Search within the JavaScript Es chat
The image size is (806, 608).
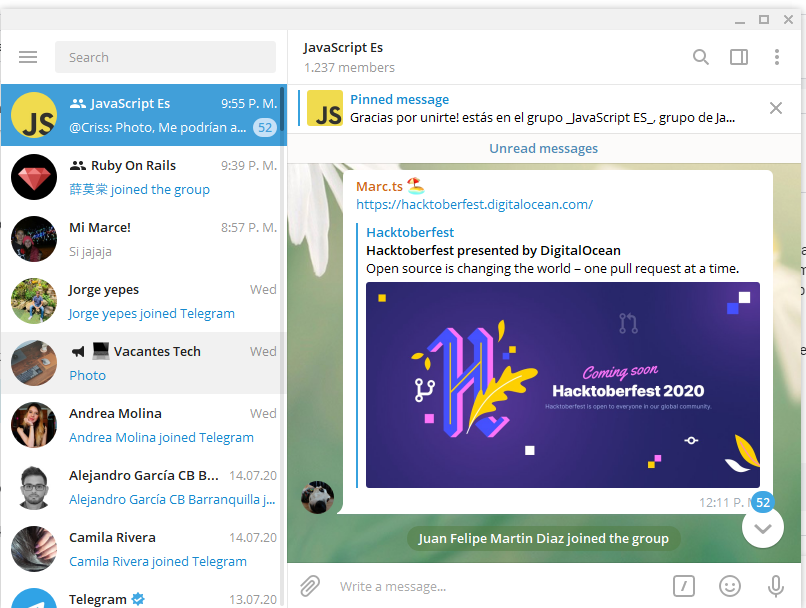(701, 57)
